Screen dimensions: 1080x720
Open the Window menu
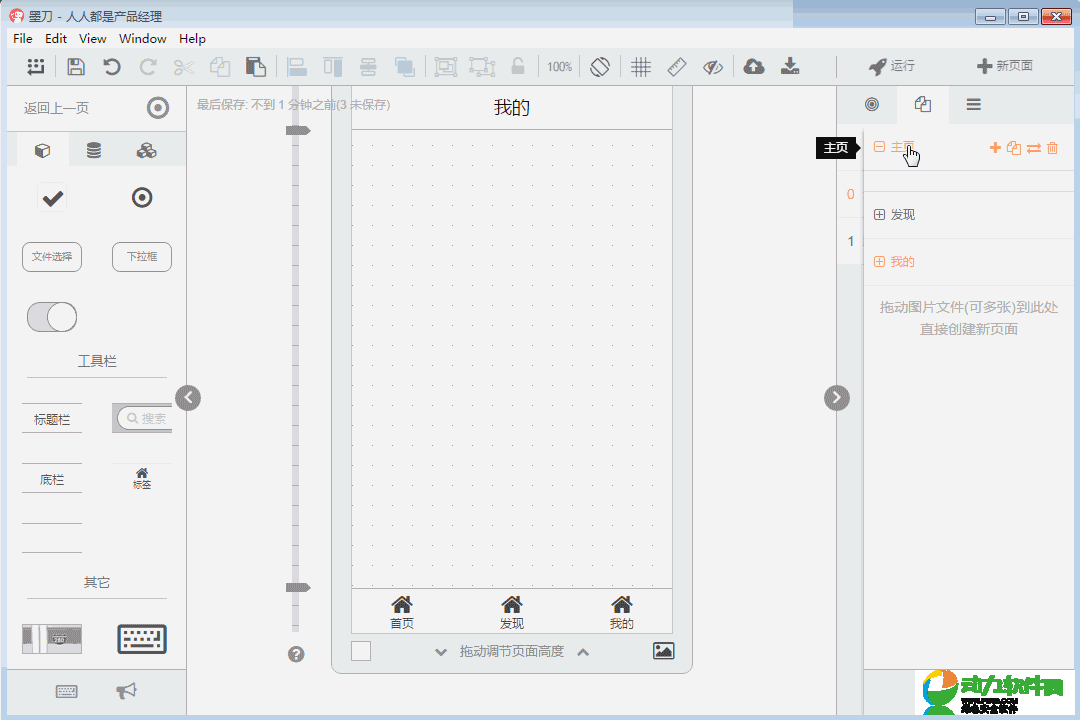(143, 39)
